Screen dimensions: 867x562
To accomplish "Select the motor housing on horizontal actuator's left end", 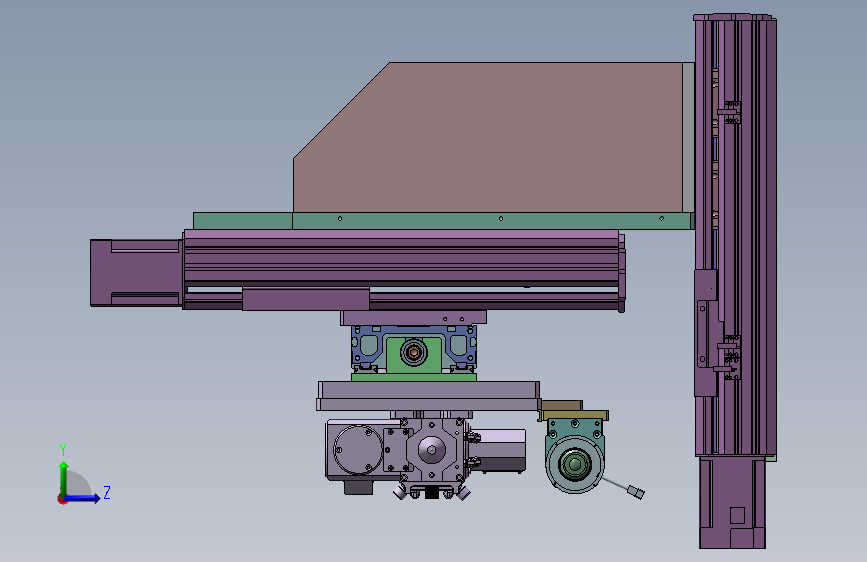I will [x=136, y=273].
